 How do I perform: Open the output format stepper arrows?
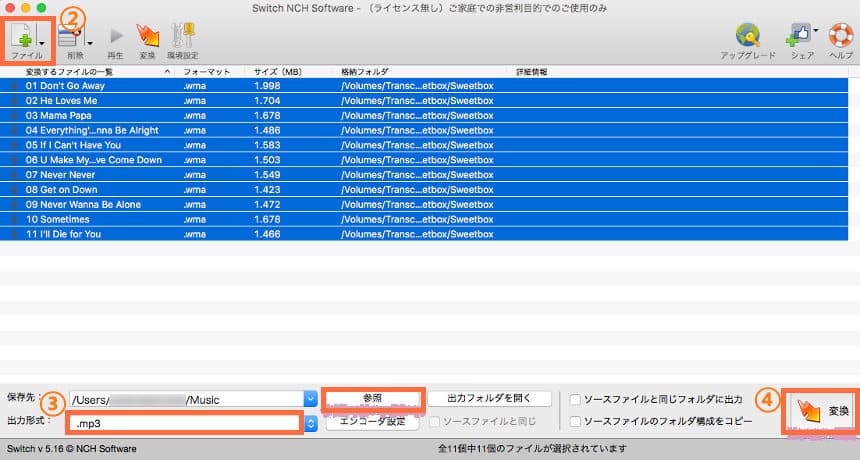click(310, 423)
